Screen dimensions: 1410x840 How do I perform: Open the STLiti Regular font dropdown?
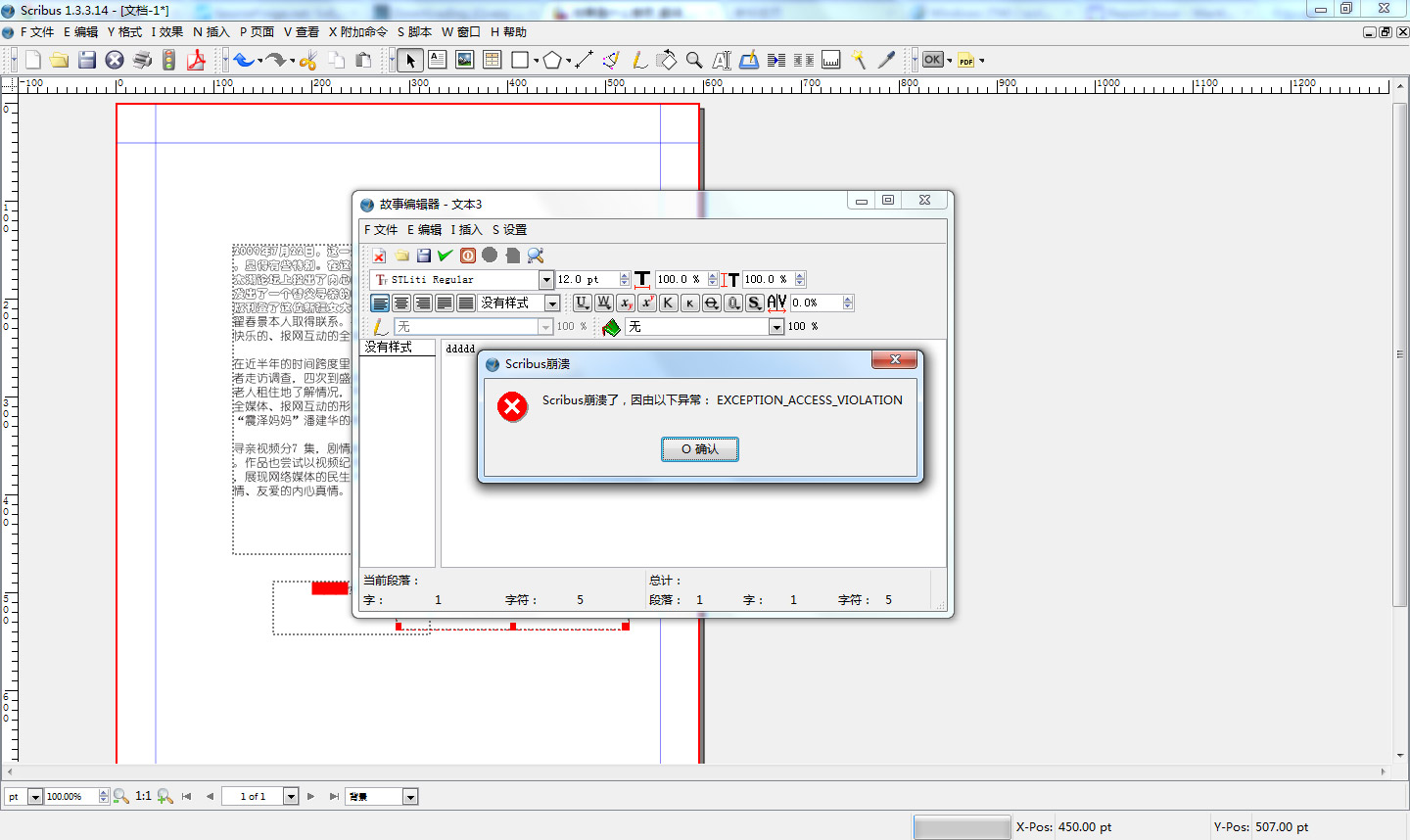coord(546,280)
